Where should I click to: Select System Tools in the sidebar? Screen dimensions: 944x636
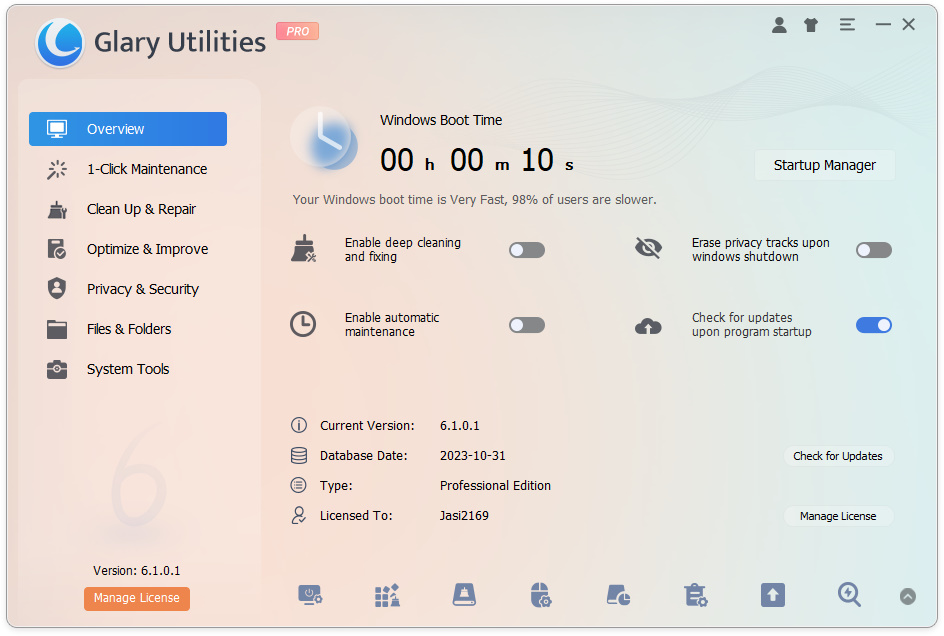tap(128, 369)
